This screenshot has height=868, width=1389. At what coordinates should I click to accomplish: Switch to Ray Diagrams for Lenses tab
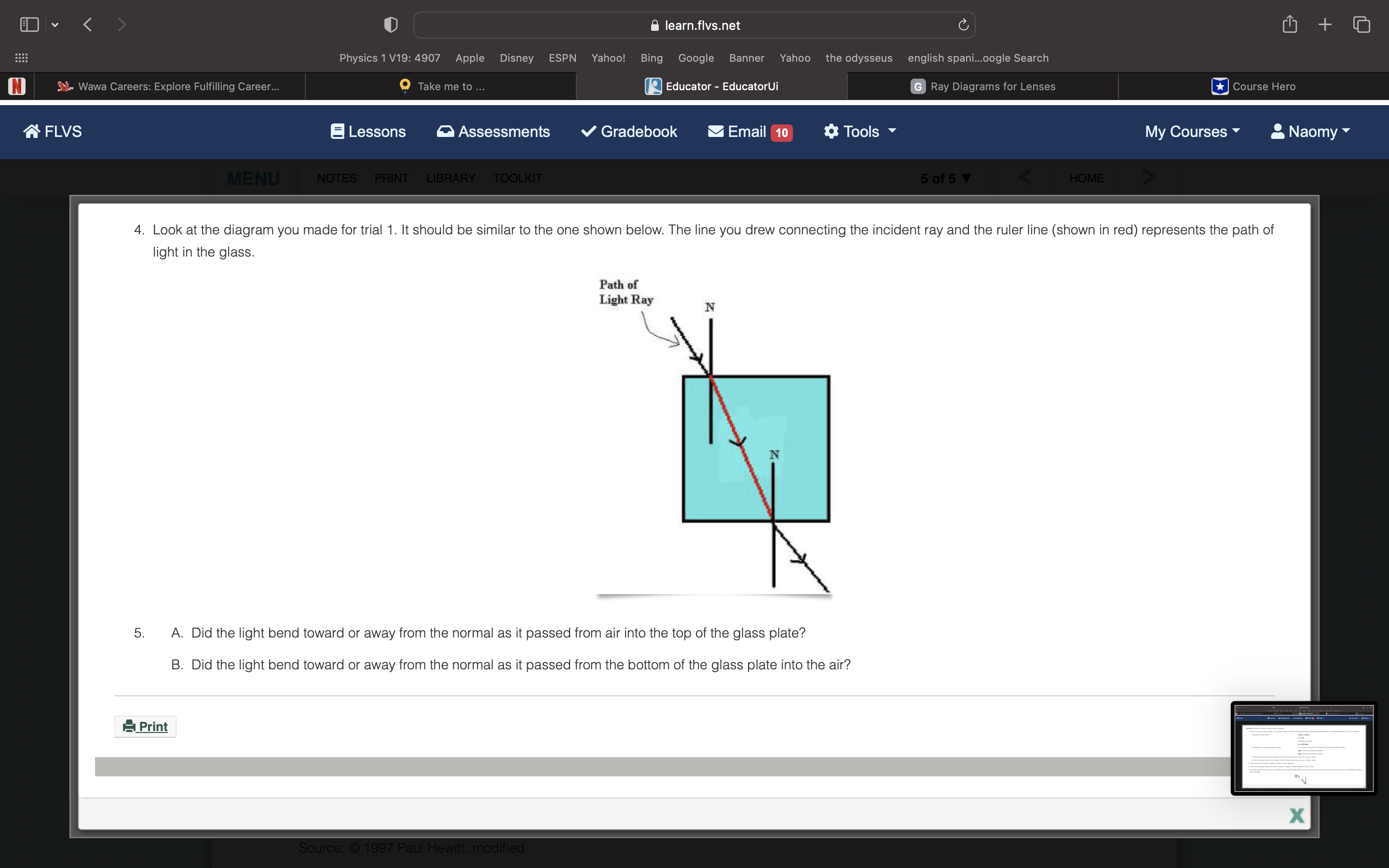click(982, 86)
